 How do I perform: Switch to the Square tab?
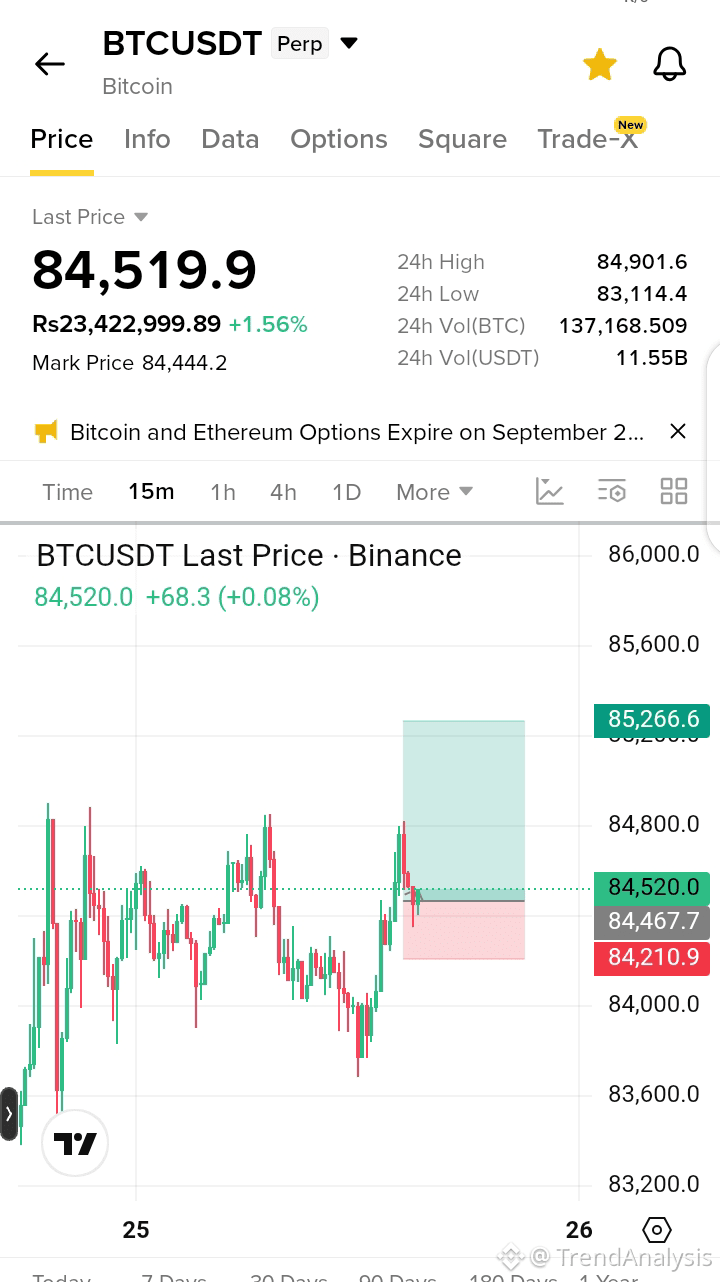tap(462, 139)
